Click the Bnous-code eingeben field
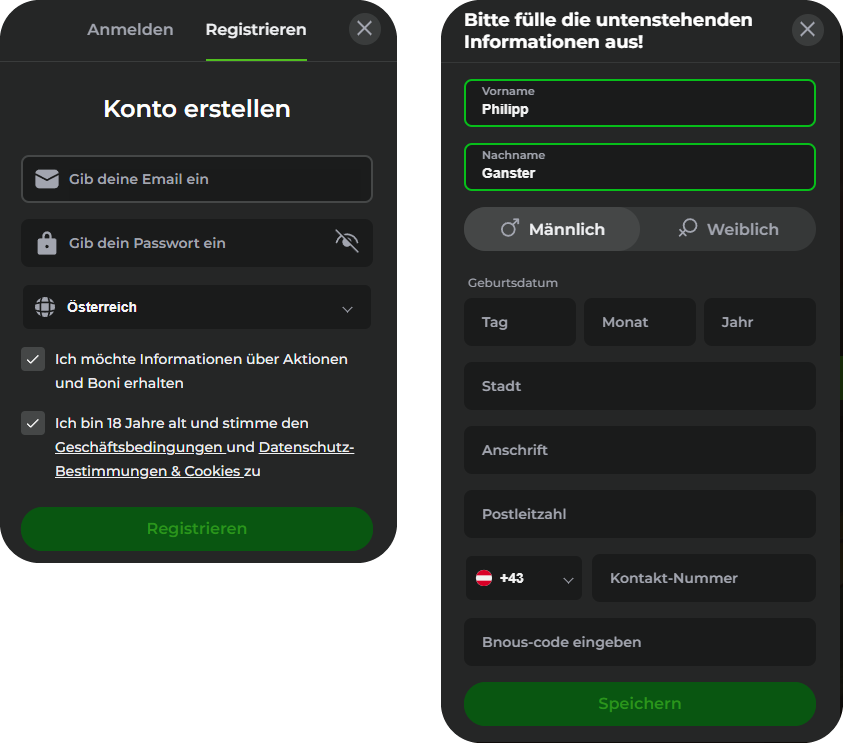843x743 pixels. [639, 642]
